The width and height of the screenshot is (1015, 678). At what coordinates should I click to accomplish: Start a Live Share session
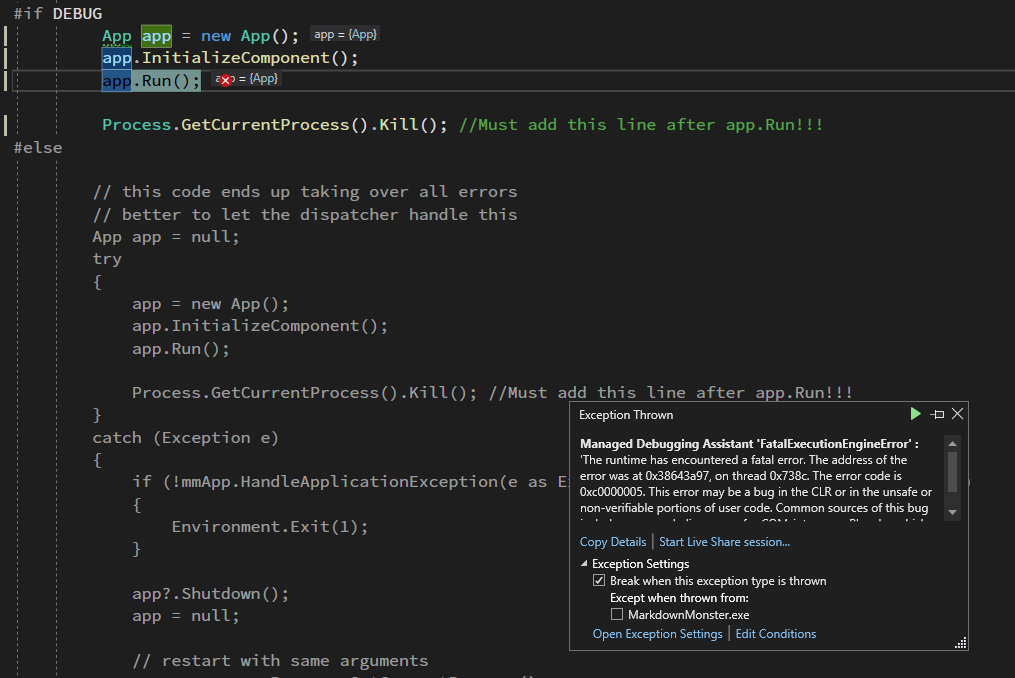tap(723, 541)
